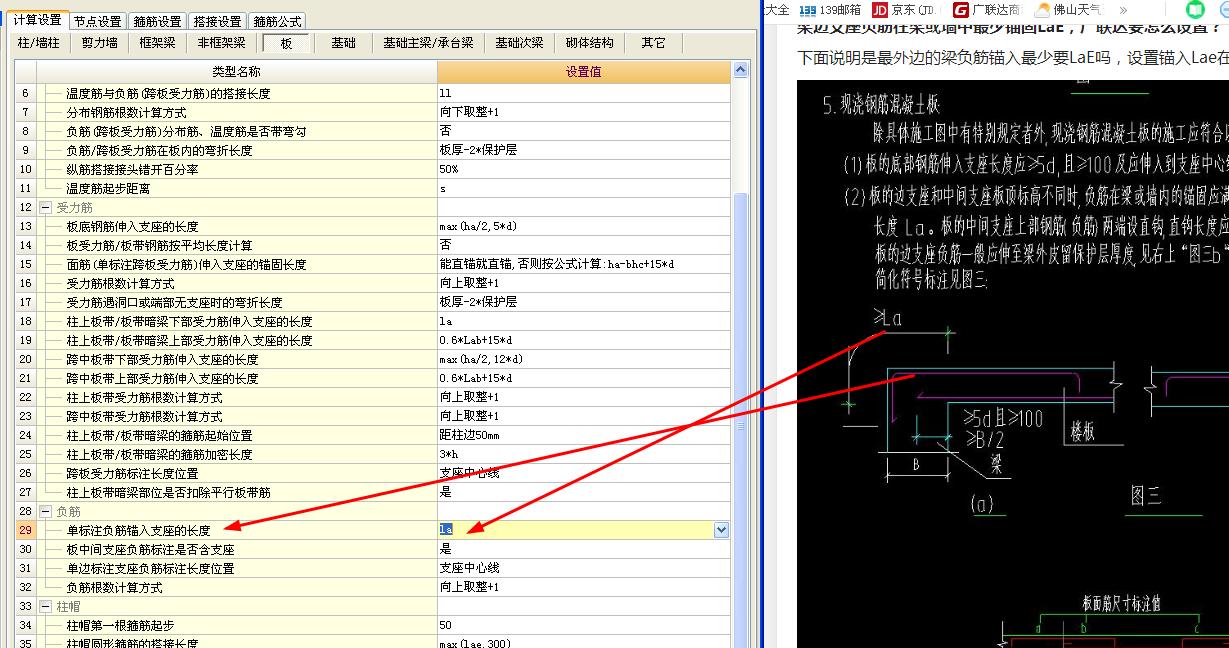This screenshot has height=648, width=1229.
Task: Collapse the 柱帽 group
Action: tap(45, 606)
